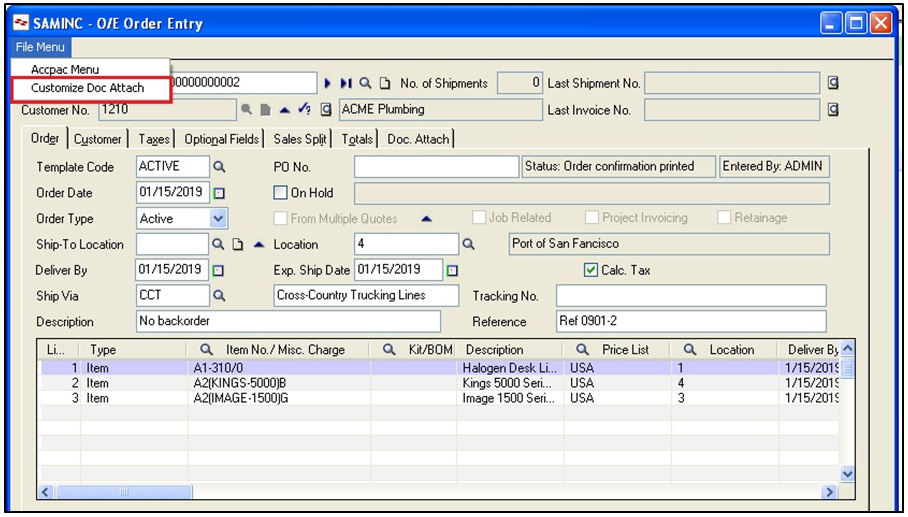Screen dimensions: 908x517
Task: Expand the Order Type dropdown
Action: [x=218, y=218]
